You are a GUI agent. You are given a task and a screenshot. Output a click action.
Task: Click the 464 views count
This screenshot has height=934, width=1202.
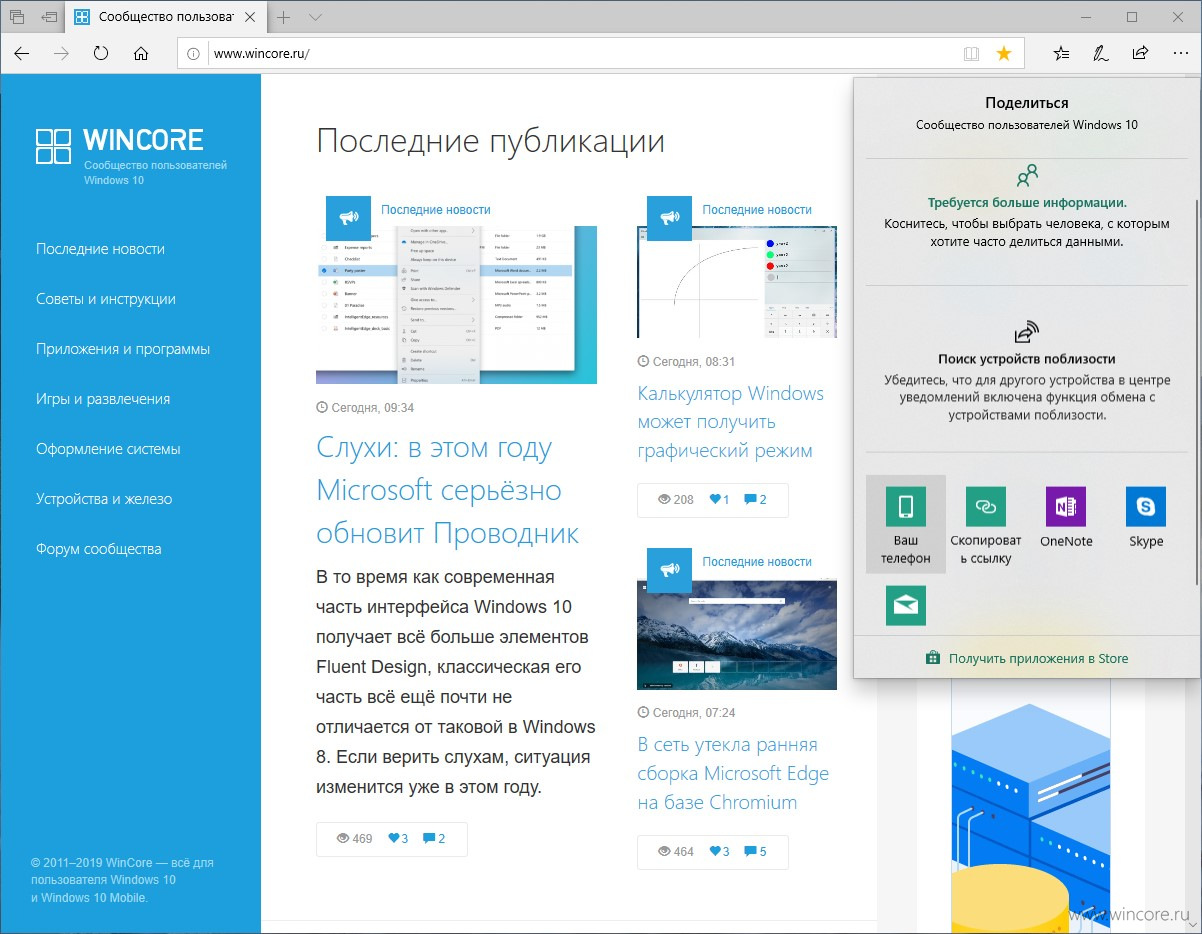pos(675,851)
